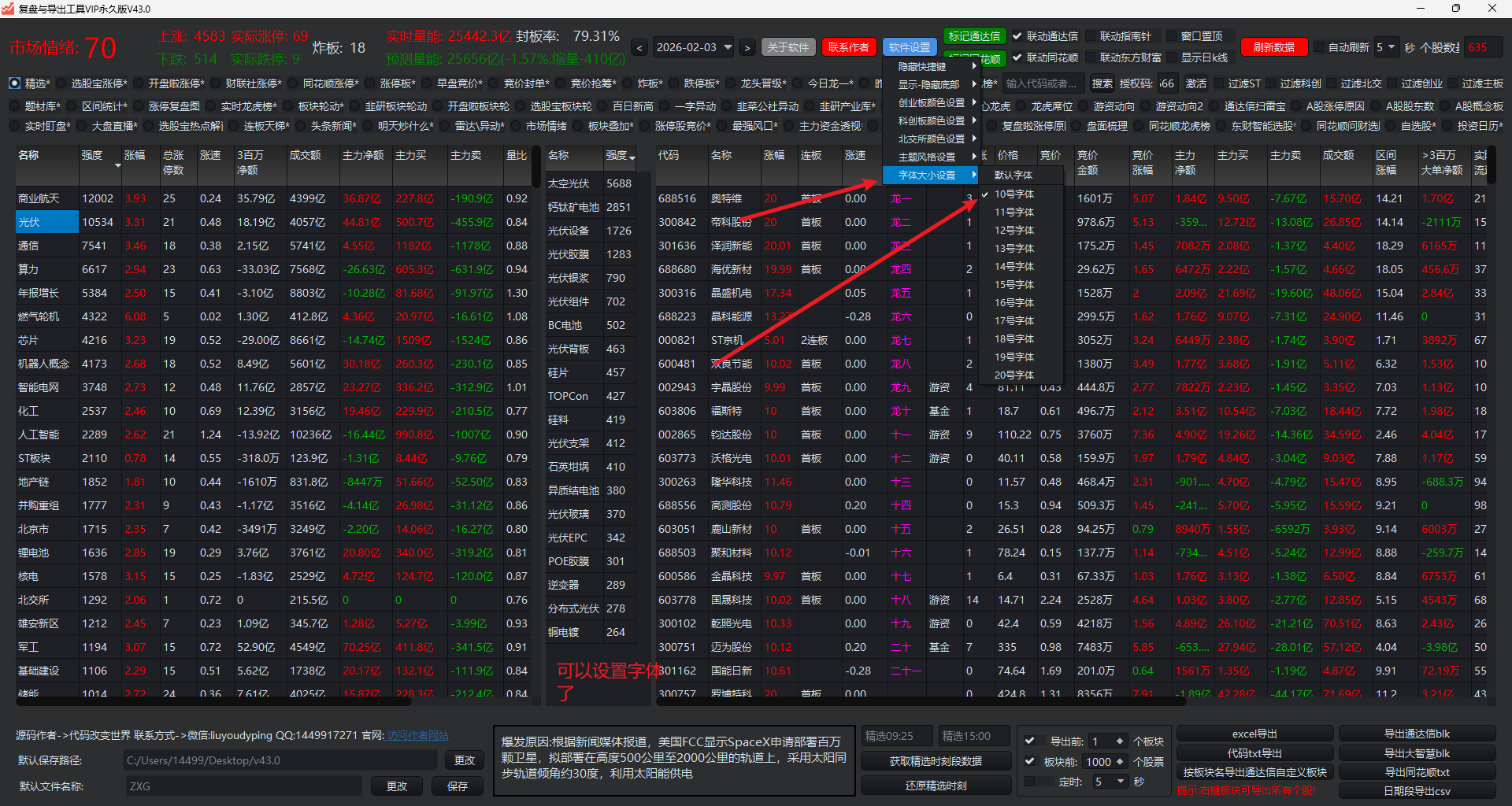The image size is (1512, 806).
Task: Click the 导出前 spinner arrows
Action: coord(1119,741)
